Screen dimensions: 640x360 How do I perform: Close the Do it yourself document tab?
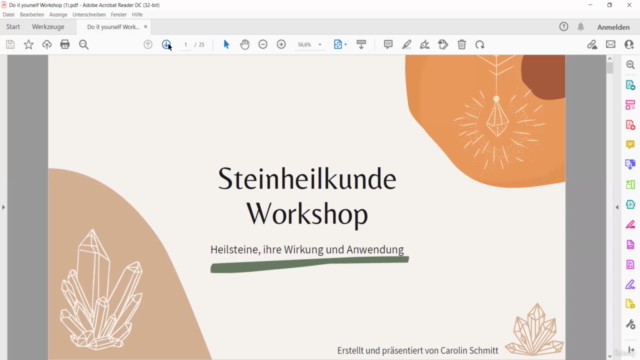[146, 27]
